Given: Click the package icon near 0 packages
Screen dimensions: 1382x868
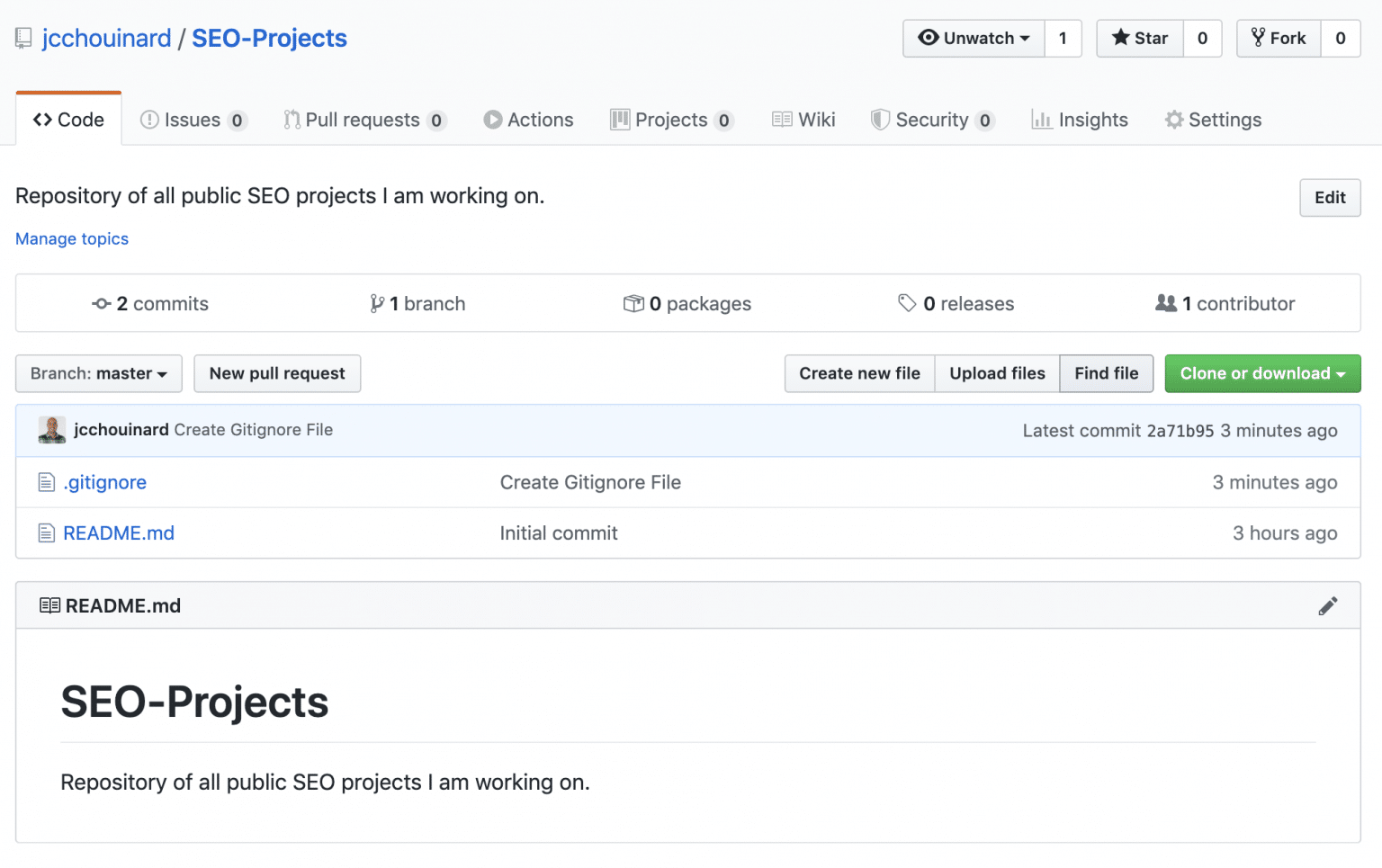Looking at the screenshot, I should point(633,303).
